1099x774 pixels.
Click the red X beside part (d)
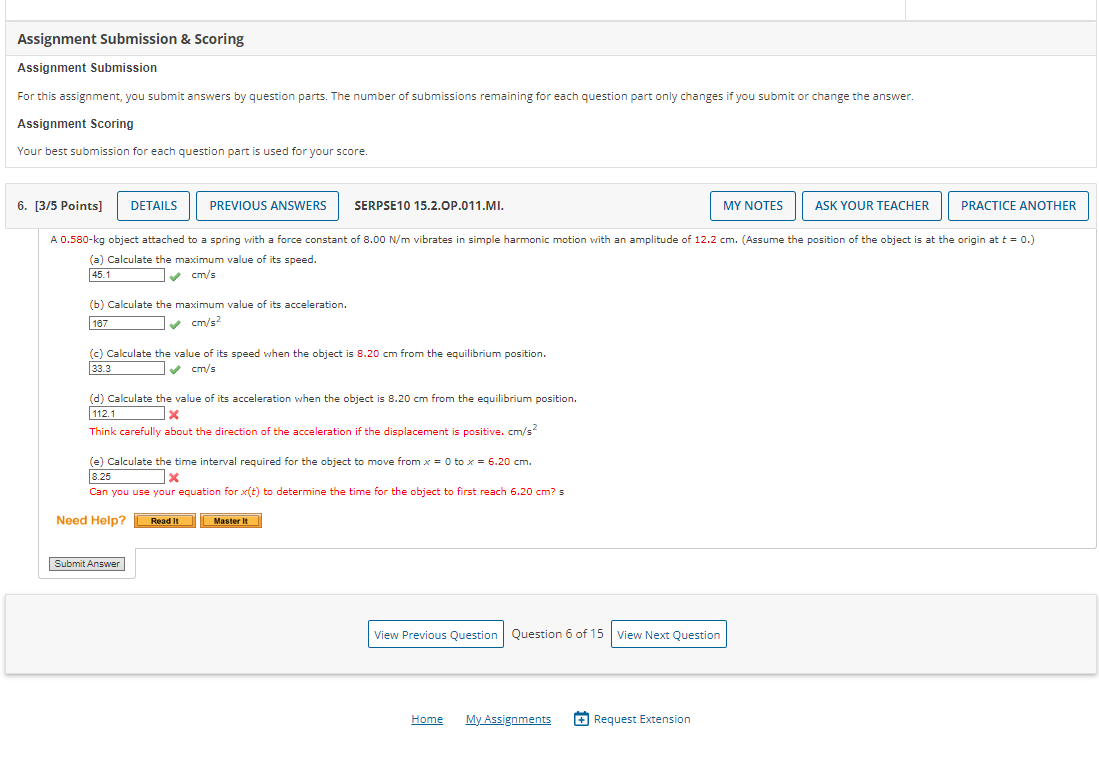(174, 413)
